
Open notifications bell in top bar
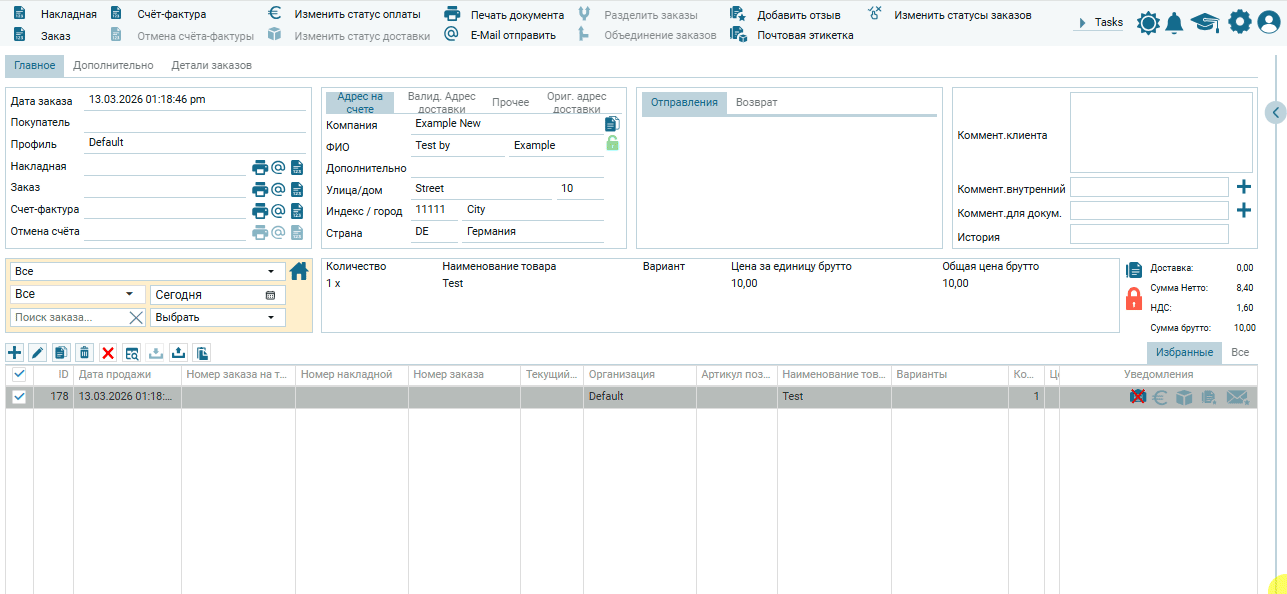1174,22
